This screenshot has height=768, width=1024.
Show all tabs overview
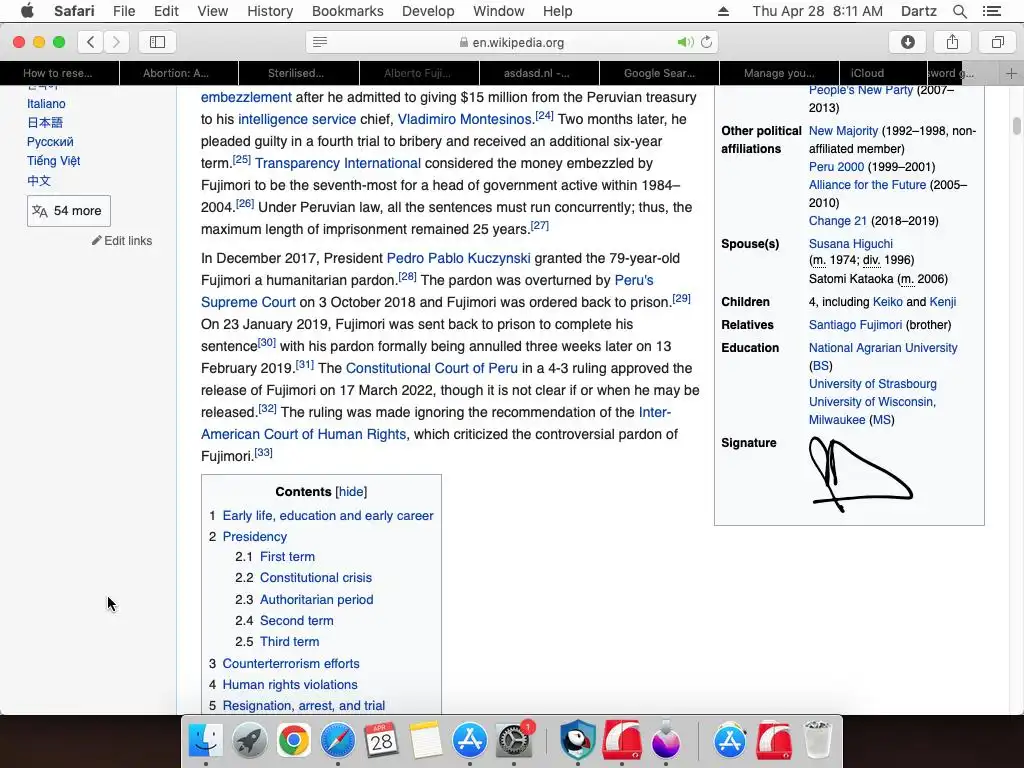point(997,42)
